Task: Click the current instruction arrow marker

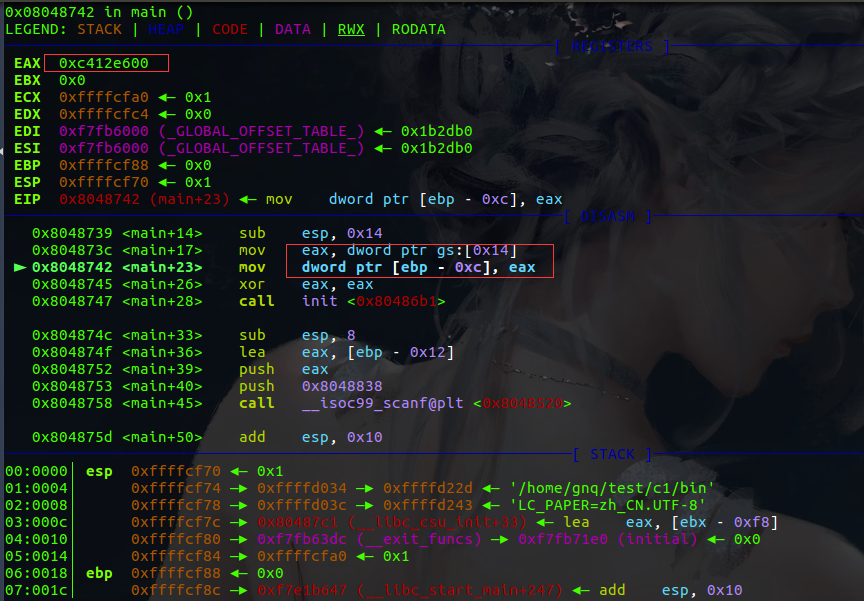Action: point(19,268)
